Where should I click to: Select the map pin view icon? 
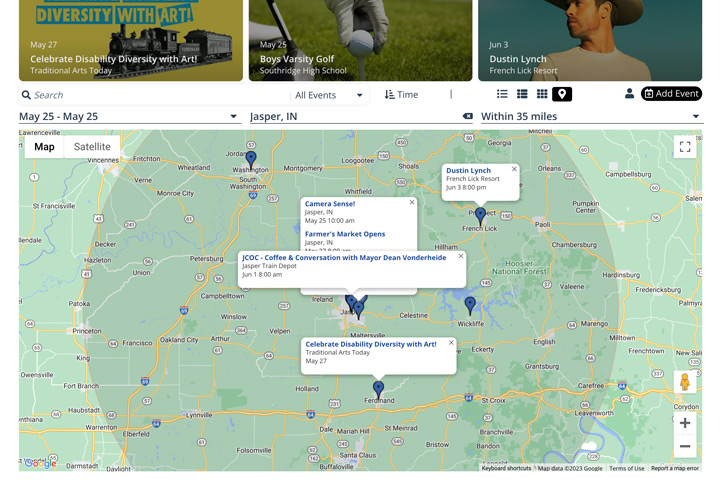562,94
